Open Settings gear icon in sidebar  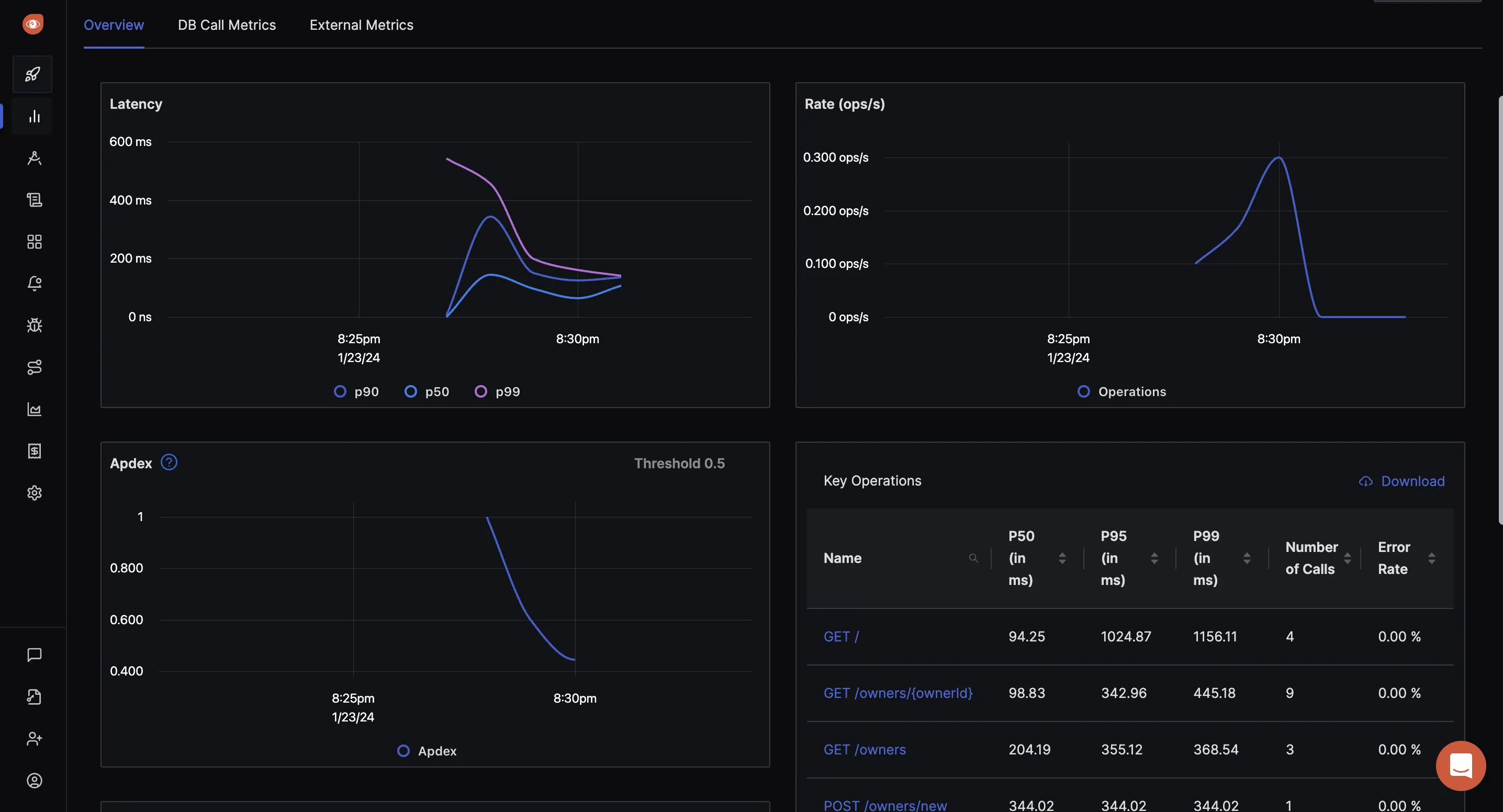point(35,493)
